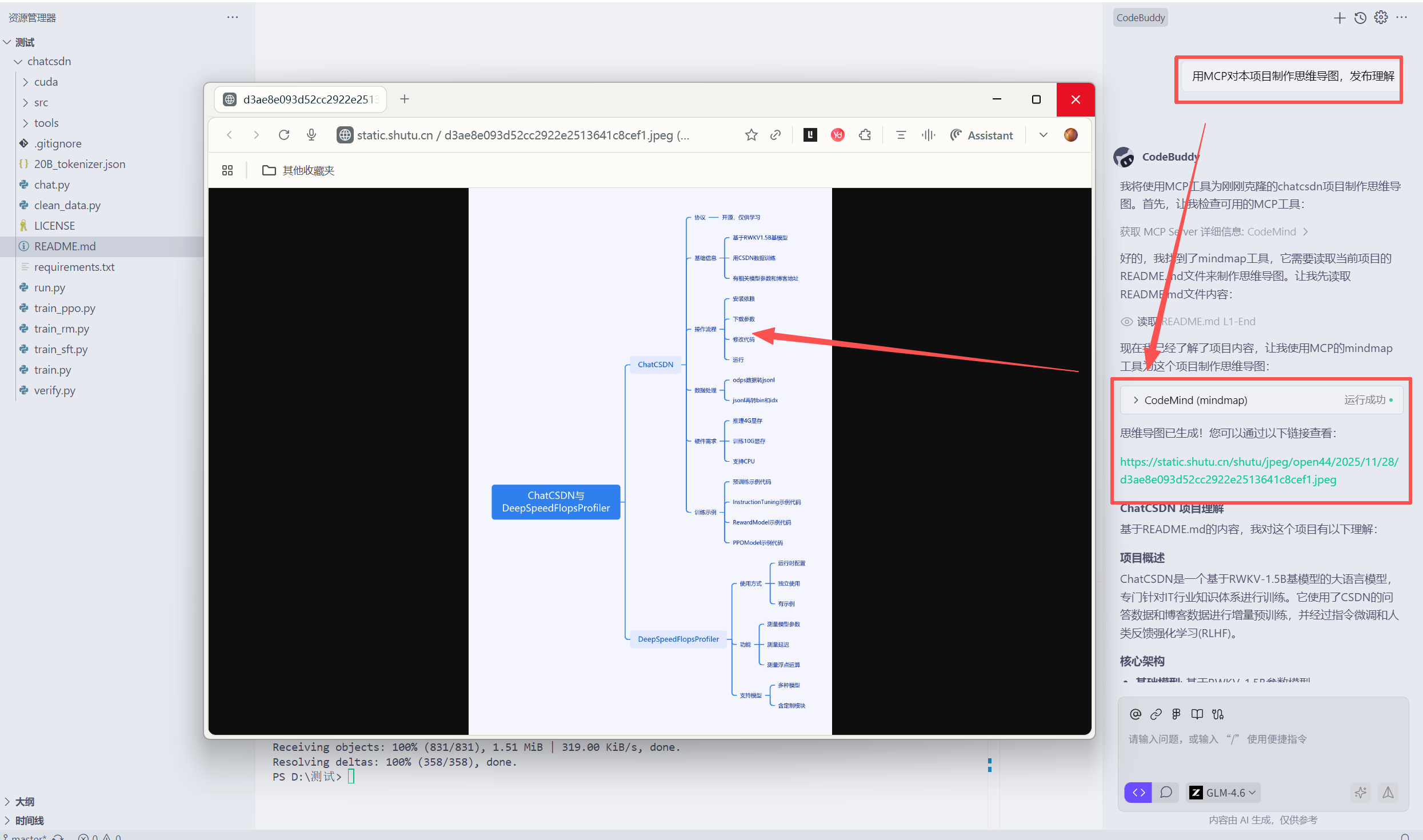Switch to Craft code mode toggle
Viewport: 1423px width, 840px height.
click(x=1138, y=793)
